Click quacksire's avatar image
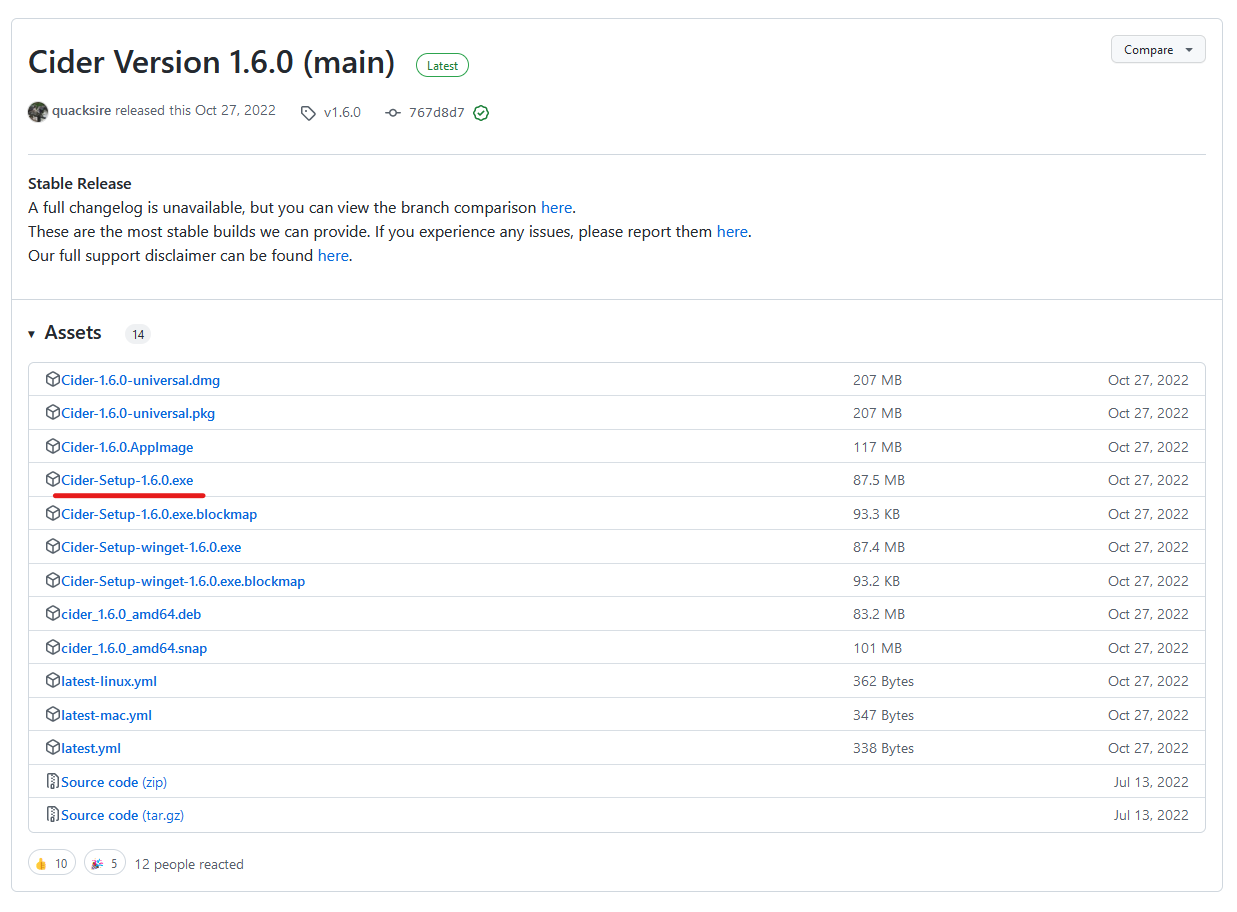This screenshot has height=912, width=1237. tap(38, 112)
